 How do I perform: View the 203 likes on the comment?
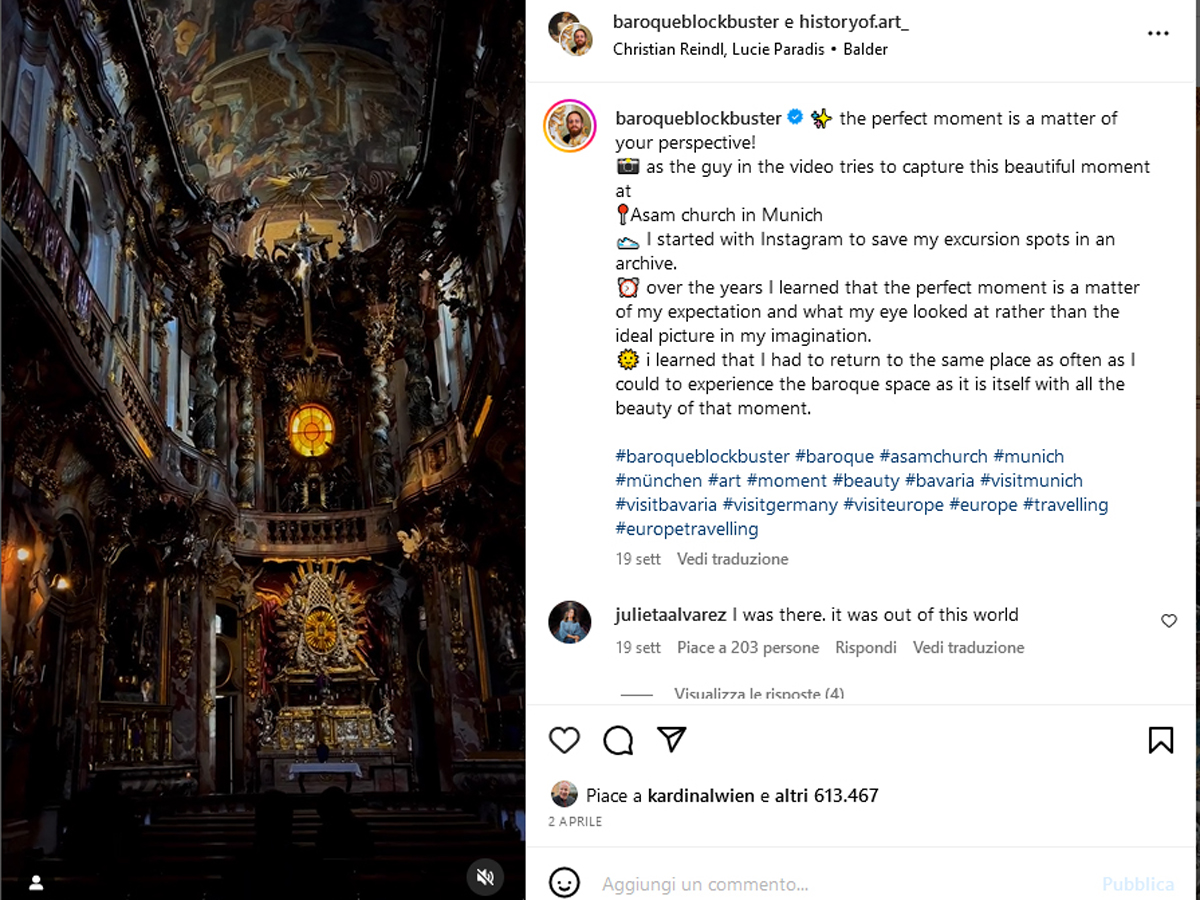pos(748,647)
